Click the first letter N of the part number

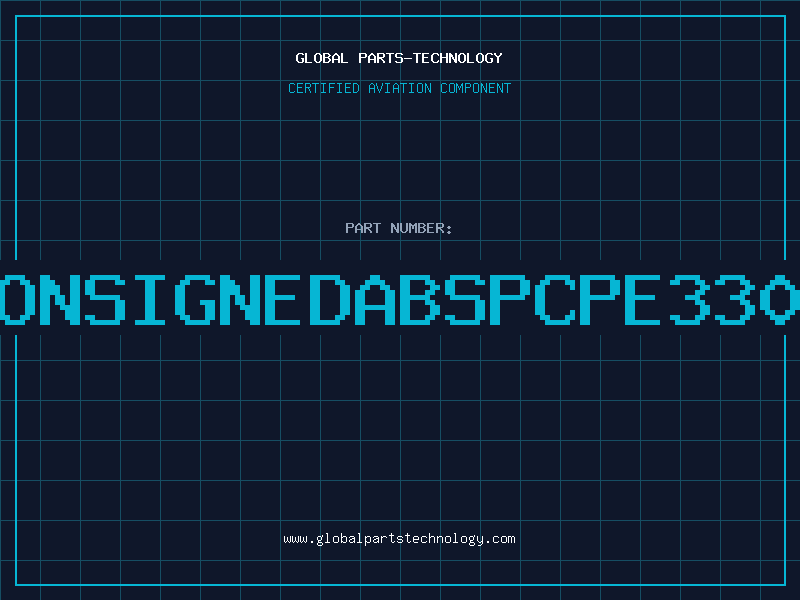[60, 300]
